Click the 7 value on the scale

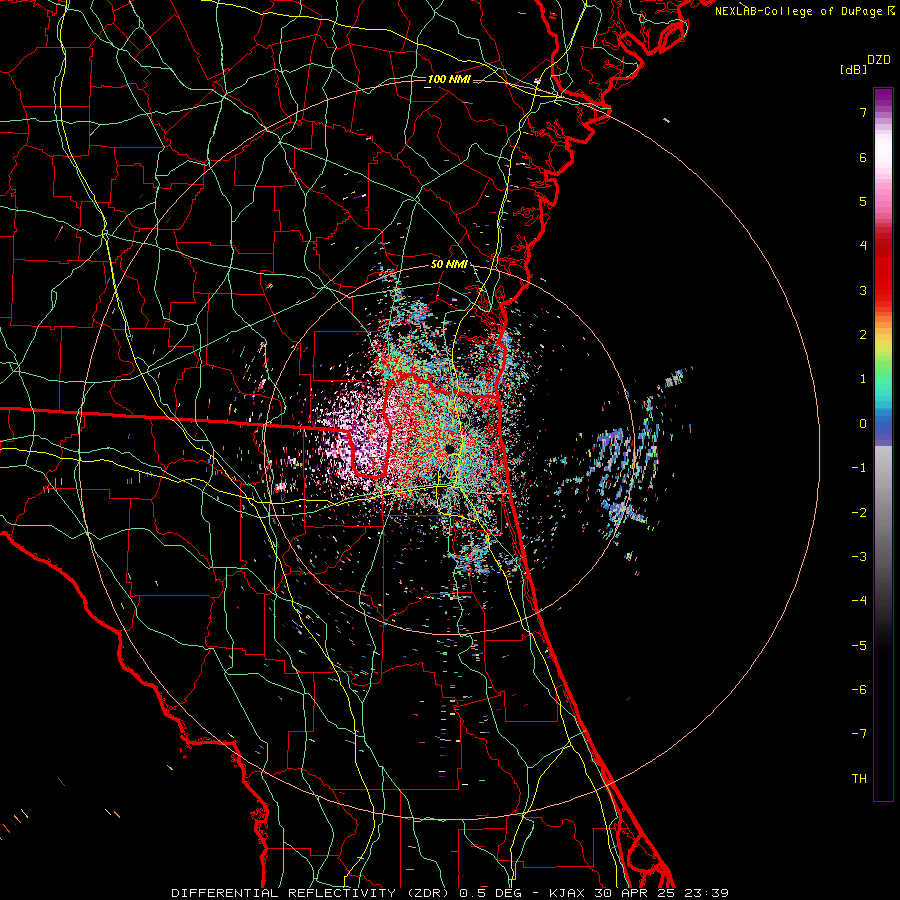tap(863, 112)
